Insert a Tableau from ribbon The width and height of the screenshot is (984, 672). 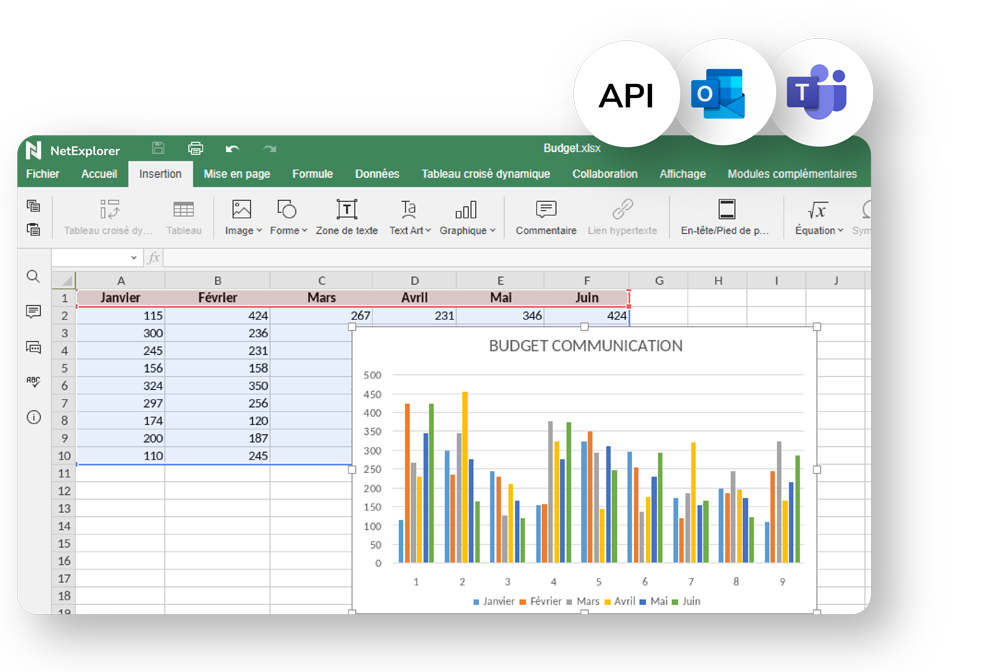pyautogui.click(x=184, y=217)
